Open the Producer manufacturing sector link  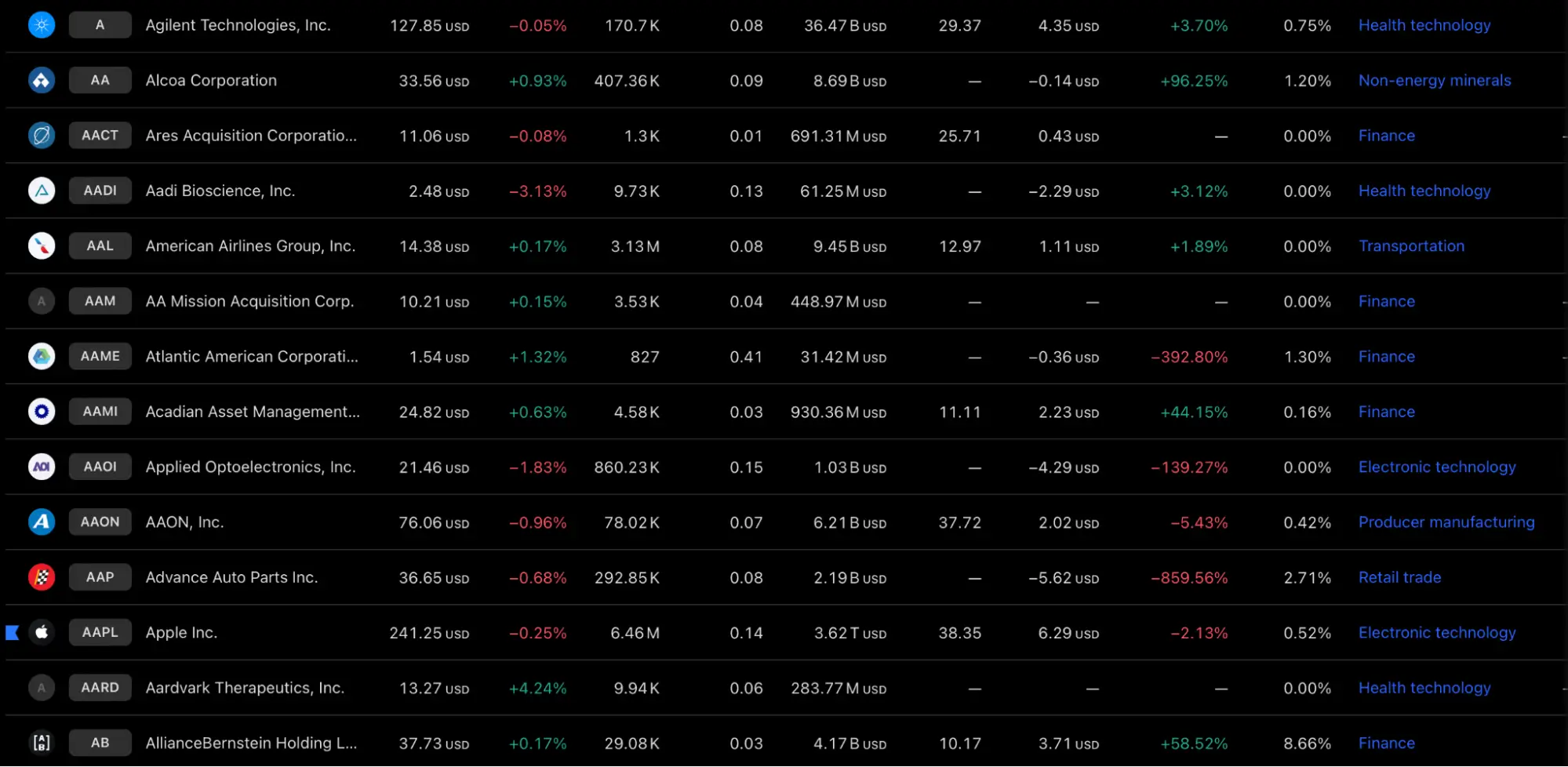pos(1446,522)
